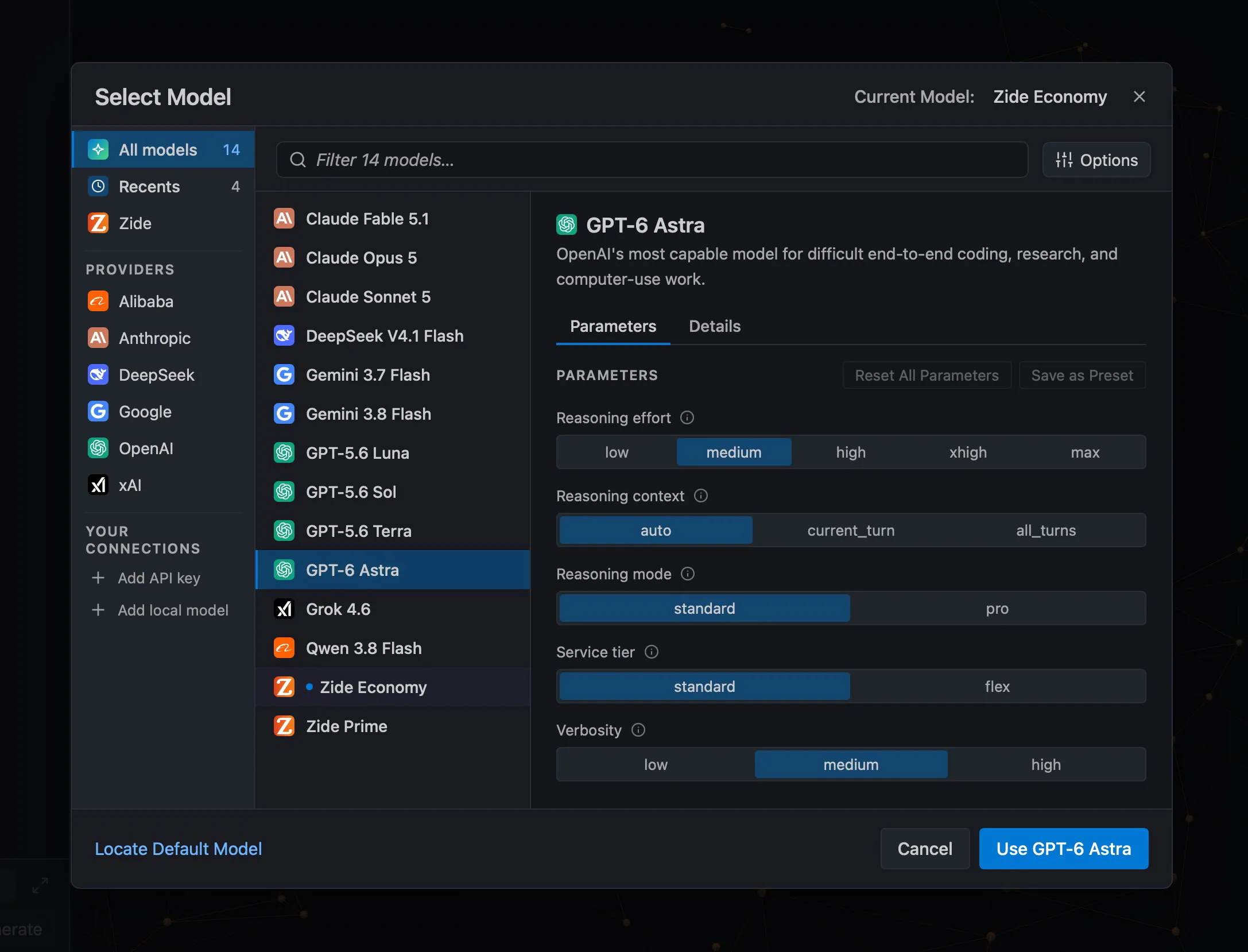Select GPT-5.6 Luna in model list
Image resolution: width=1248 pixels, height=952 pixels.
click(x=393, y=453)
